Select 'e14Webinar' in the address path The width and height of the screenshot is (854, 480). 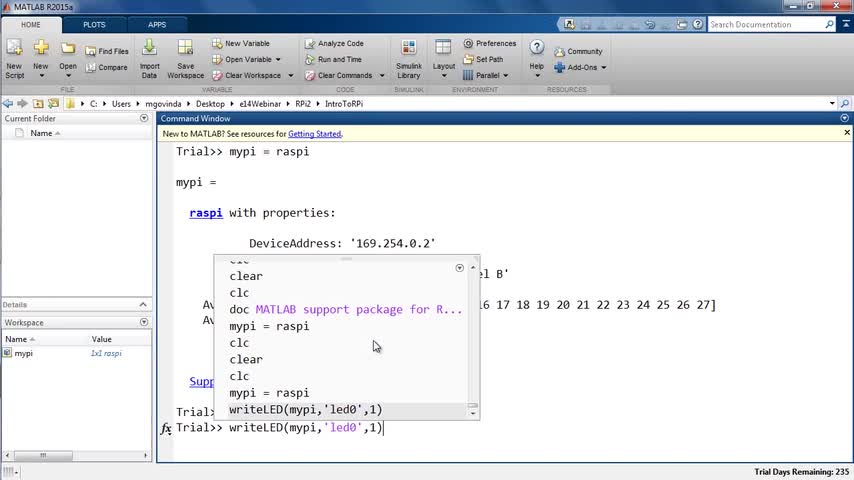pyautogui.click(x=260, y=104)
